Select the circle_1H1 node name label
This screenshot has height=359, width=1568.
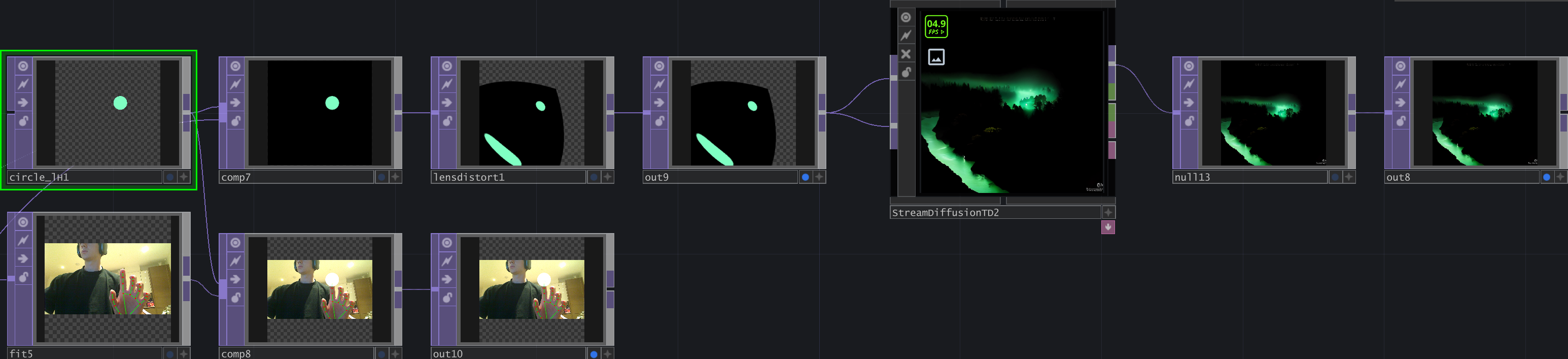[x=85, y=177]
